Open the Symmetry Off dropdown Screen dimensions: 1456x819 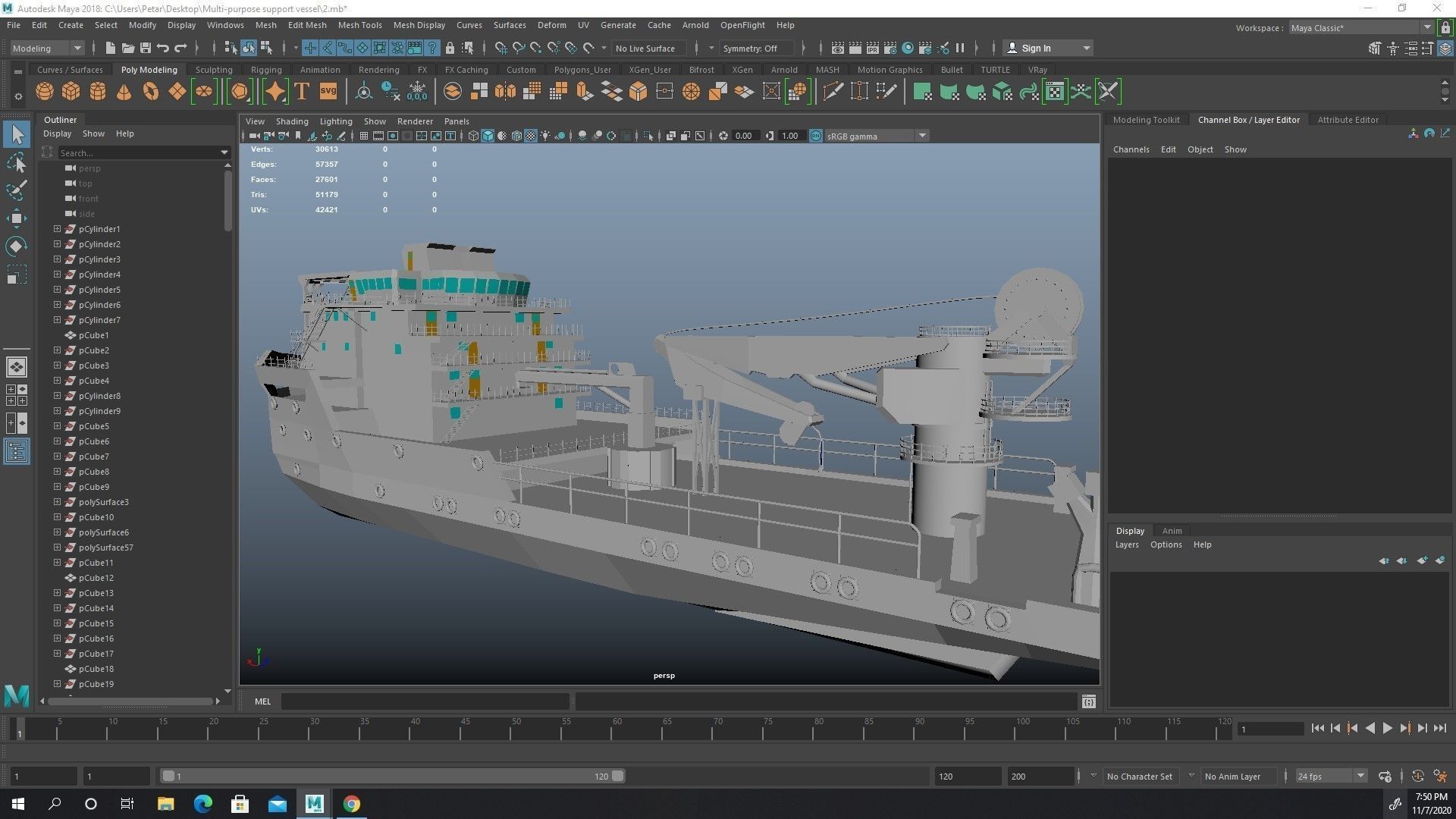pos(756,48)
